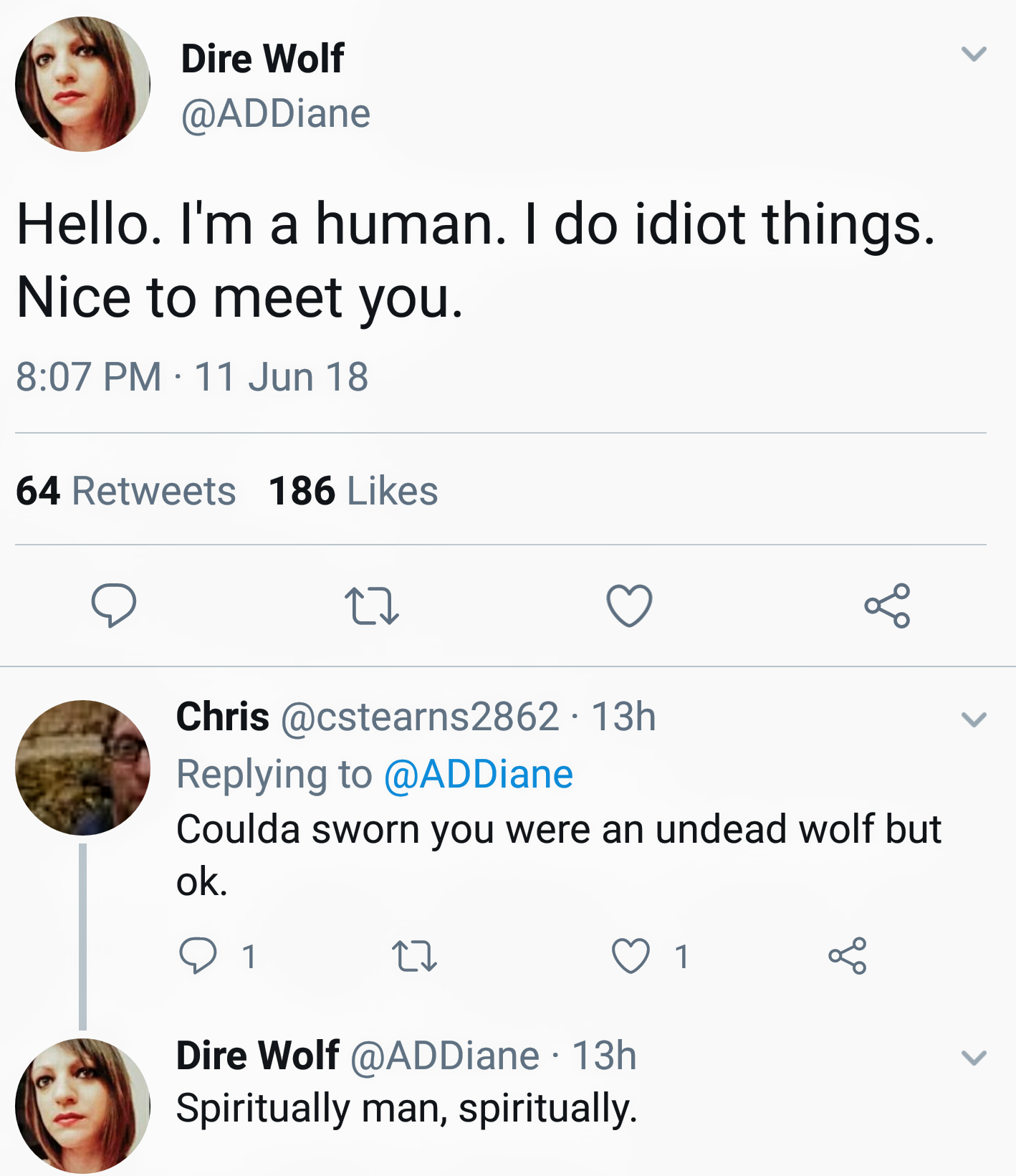Tap Dire Wolf's avatar on the bottom reply
This screenshot has height=1176, width=1016.
pyautogui.click(x=82, y=1106)
